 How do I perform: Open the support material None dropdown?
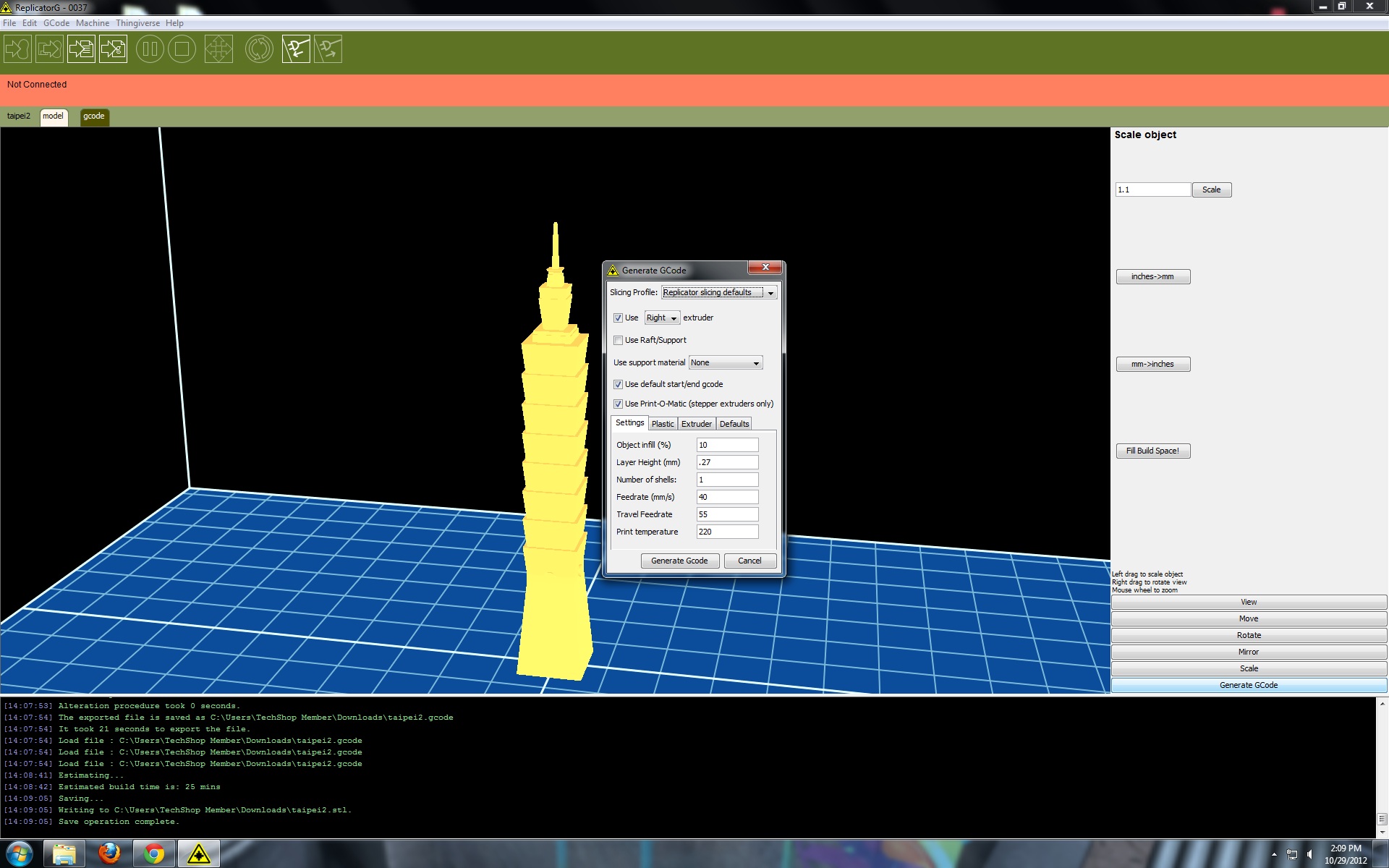(726, 362)
